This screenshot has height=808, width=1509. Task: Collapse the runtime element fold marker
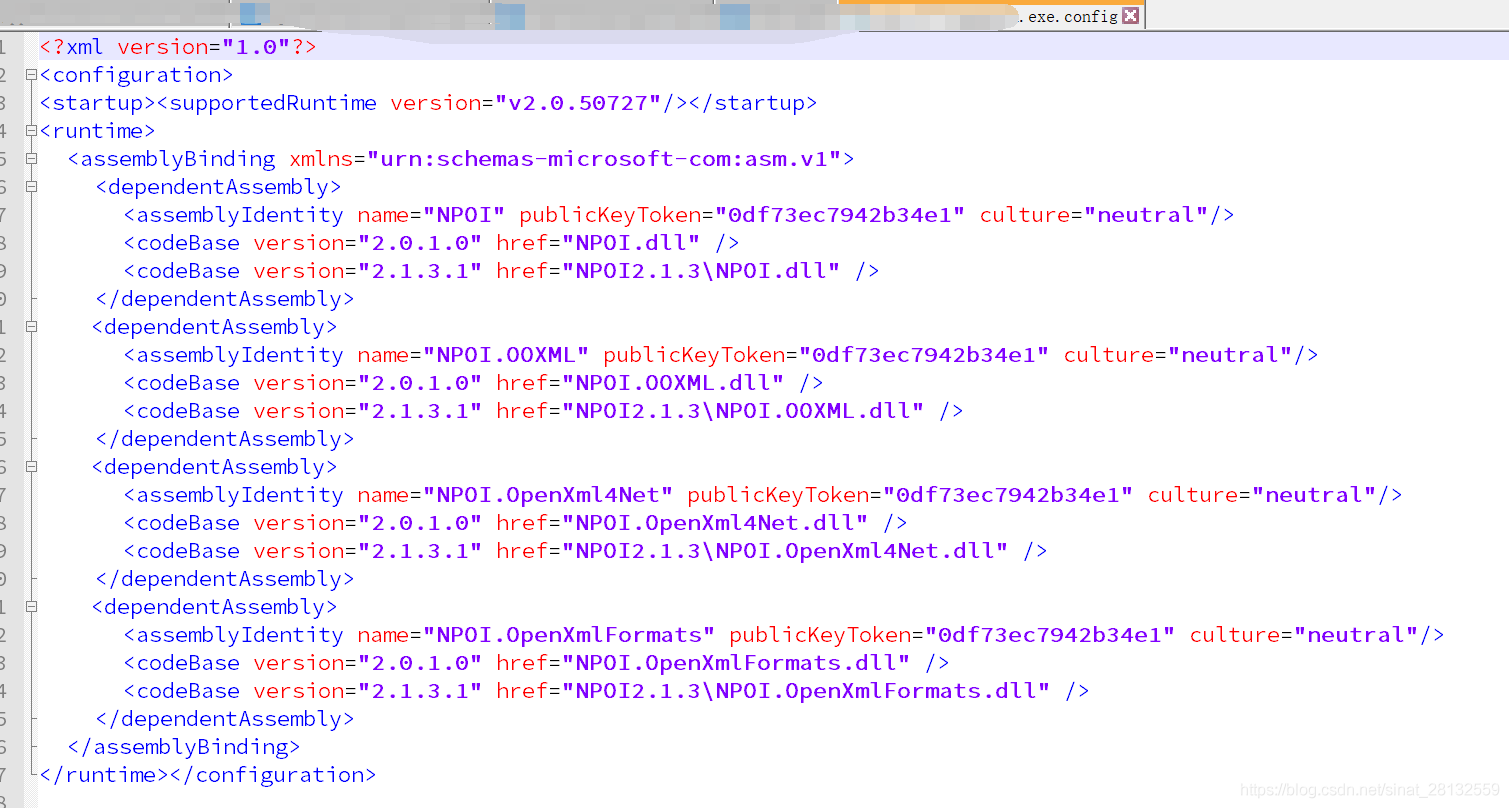pos(32,131)
